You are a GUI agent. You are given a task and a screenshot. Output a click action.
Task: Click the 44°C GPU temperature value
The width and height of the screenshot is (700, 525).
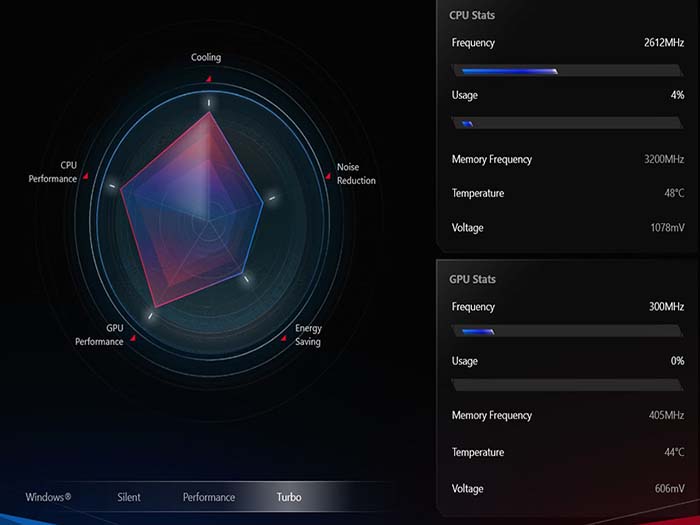(674, 452)
